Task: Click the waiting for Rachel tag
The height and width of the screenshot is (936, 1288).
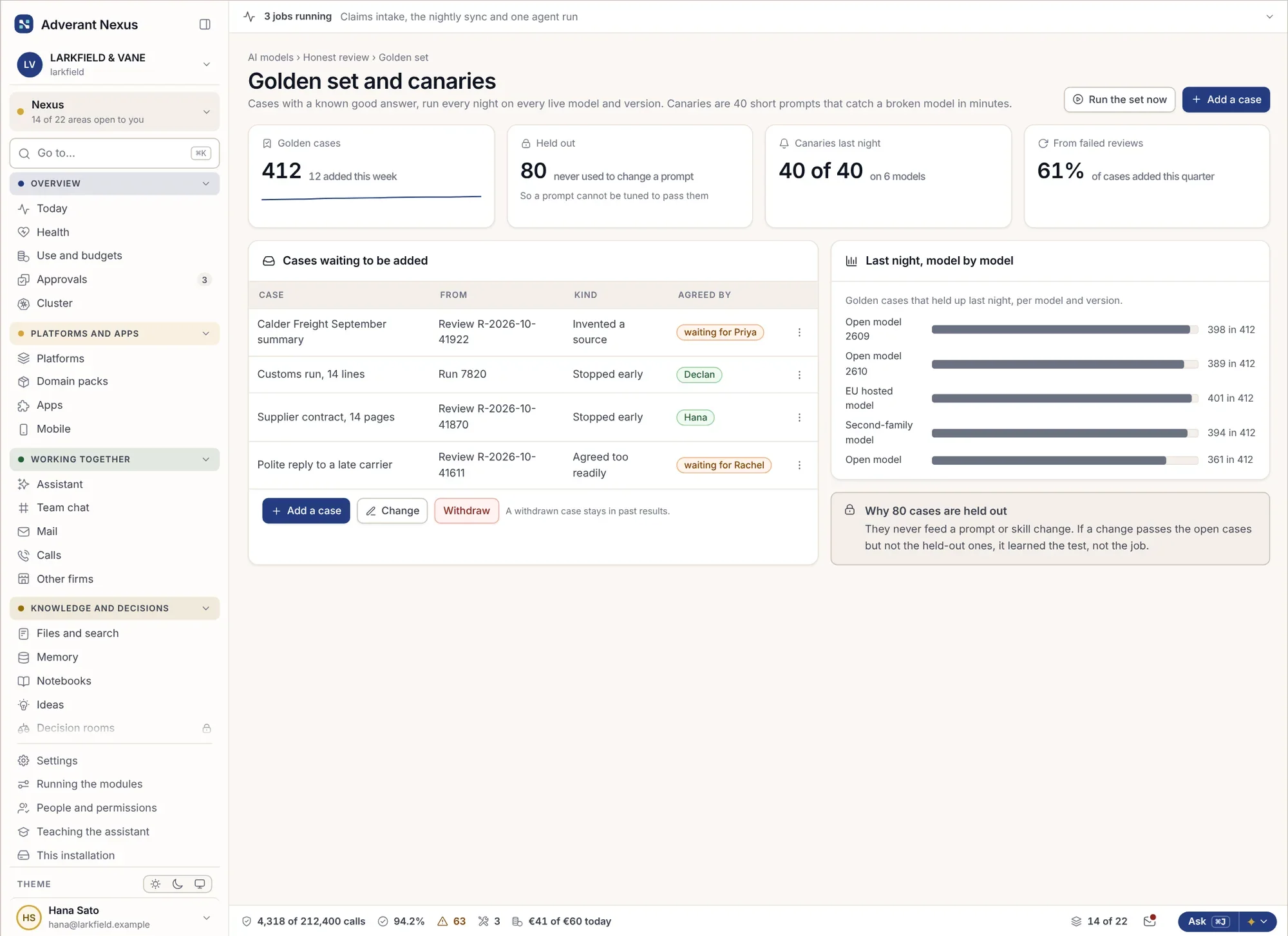Action: point(724,465)
